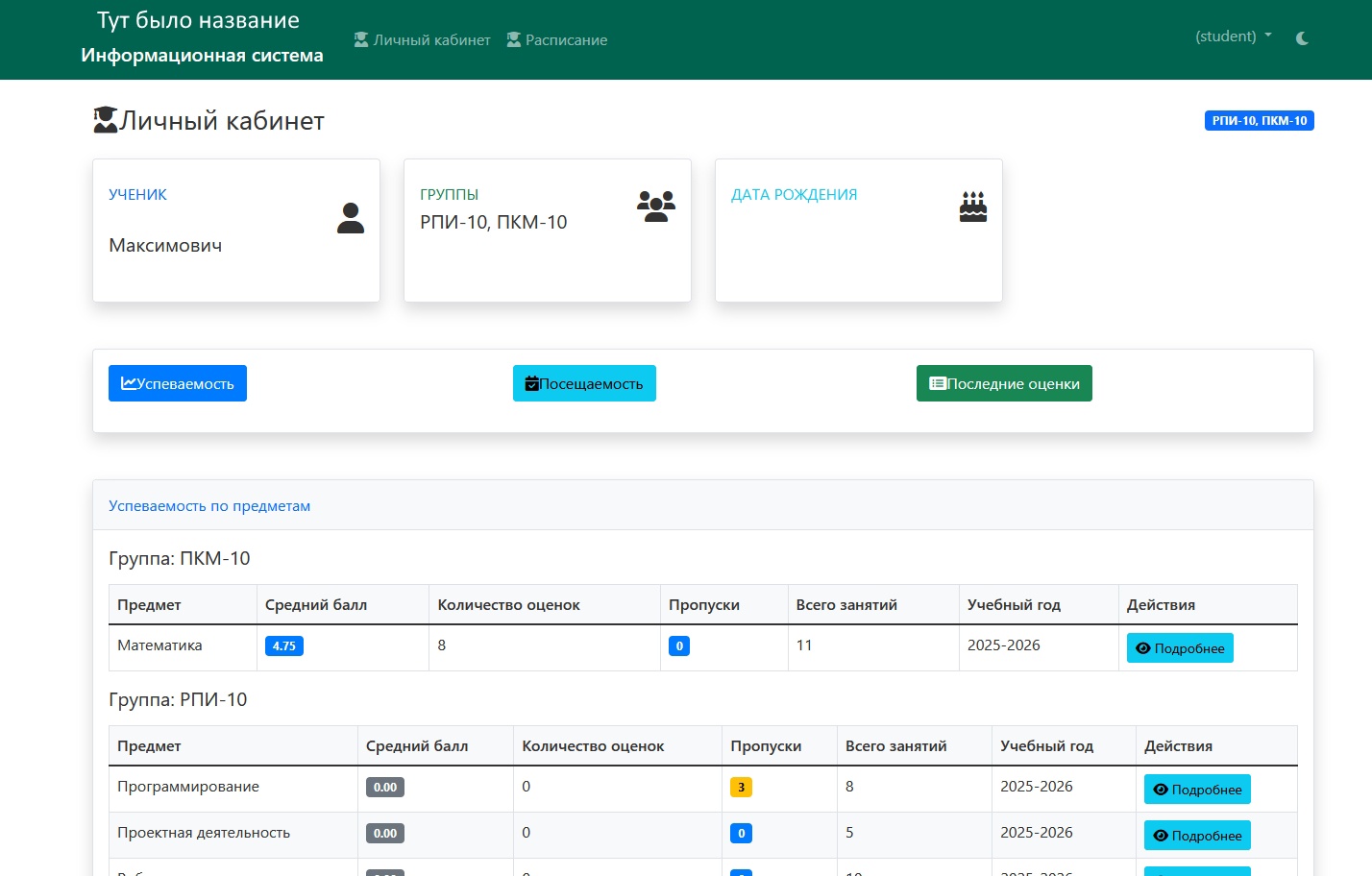View details for Проектная деятельность
This screenshot has height=876, width=1372.
(x=1196, y=836)
